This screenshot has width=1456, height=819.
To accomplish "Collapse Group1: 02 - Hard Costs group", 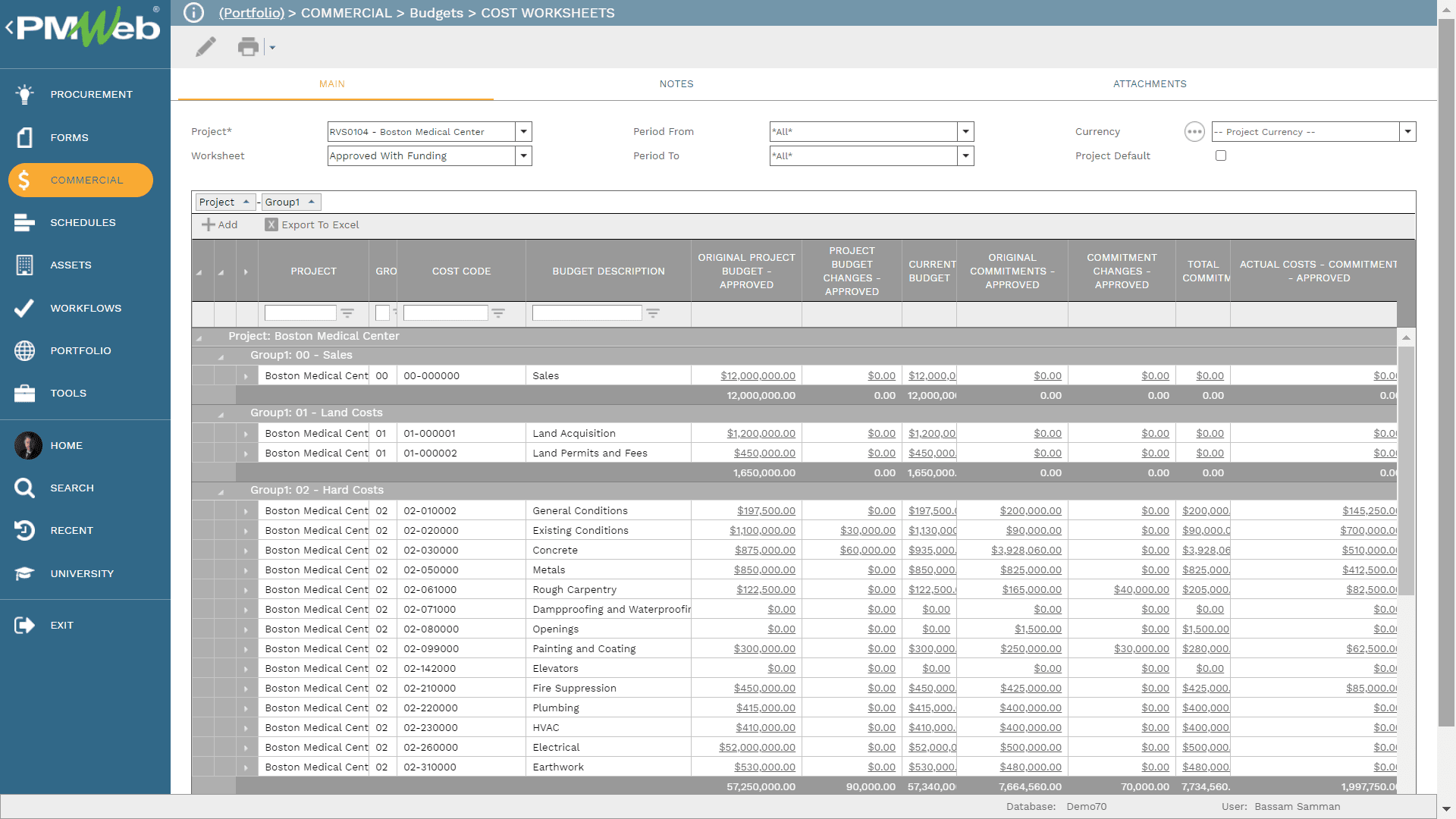I will [221, 491].
